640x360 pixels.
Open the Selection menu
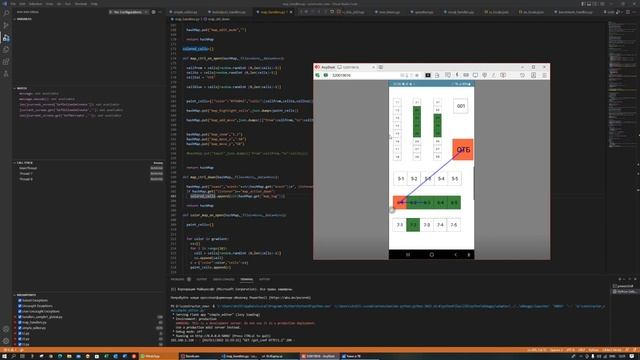[x=36, y=4]
